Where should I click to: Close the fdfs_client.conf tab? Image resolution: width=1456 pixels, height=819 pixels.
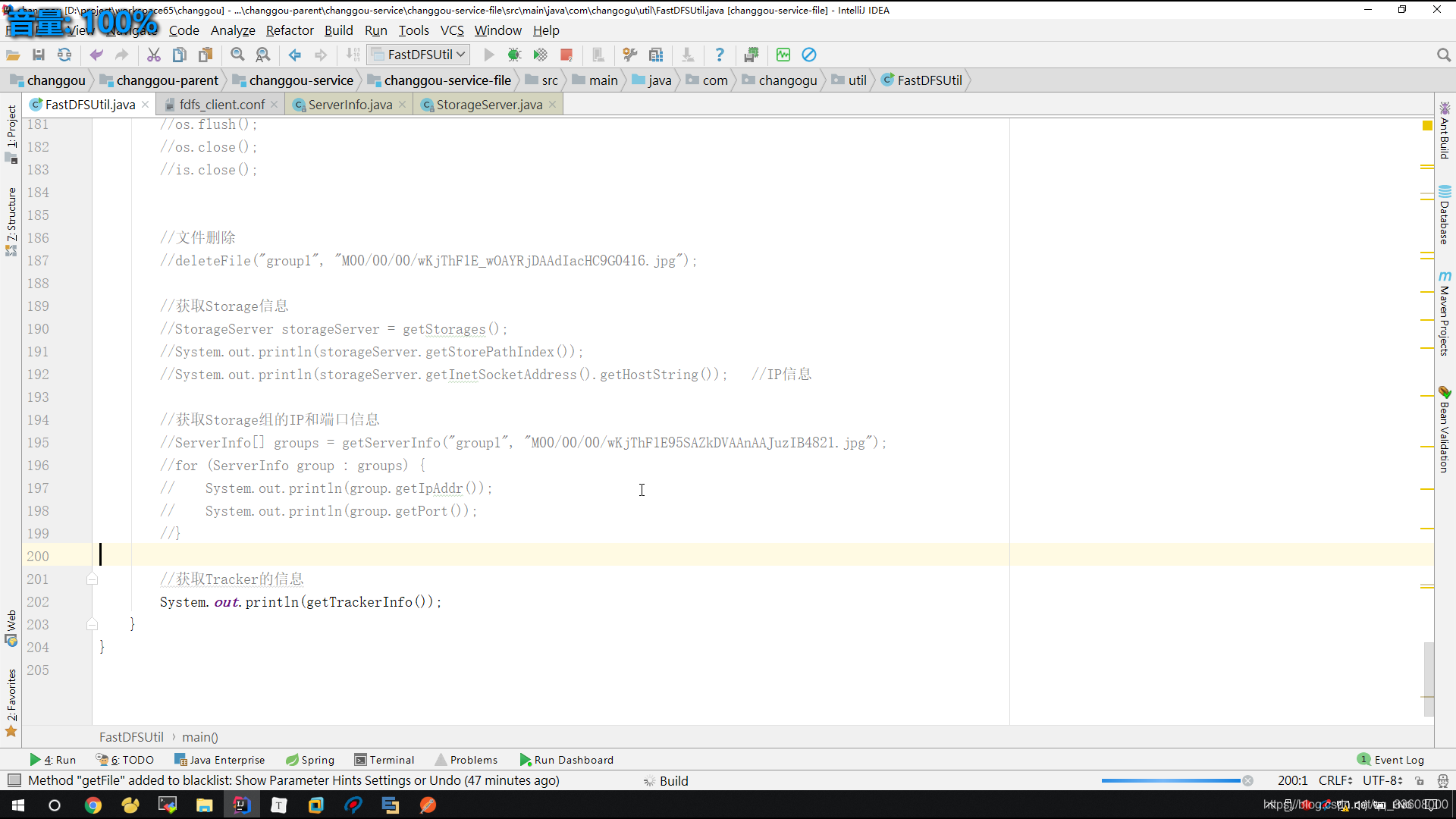pos(275,105)
